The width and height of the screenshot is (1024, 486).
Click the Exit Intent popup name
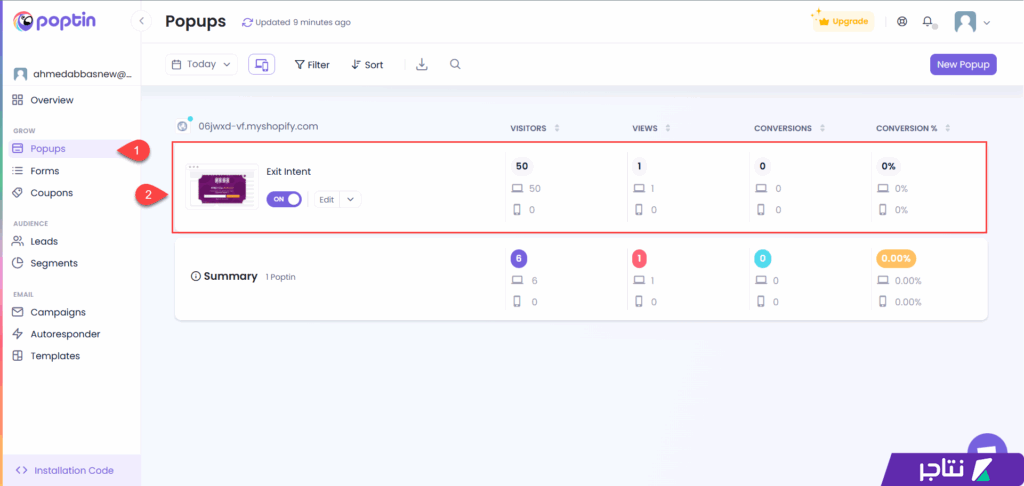(x=289, y=172)
